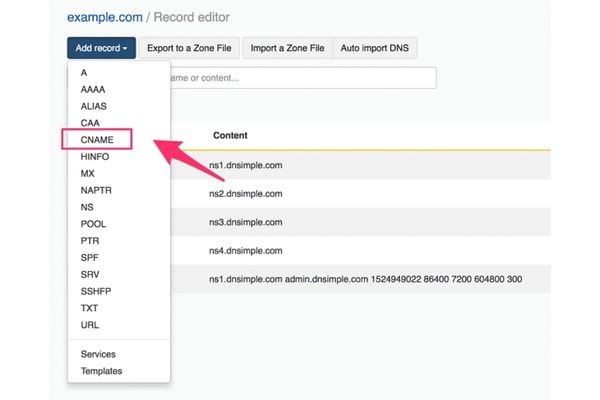Click the Content column header
The image size is (600, 400).
230,135
